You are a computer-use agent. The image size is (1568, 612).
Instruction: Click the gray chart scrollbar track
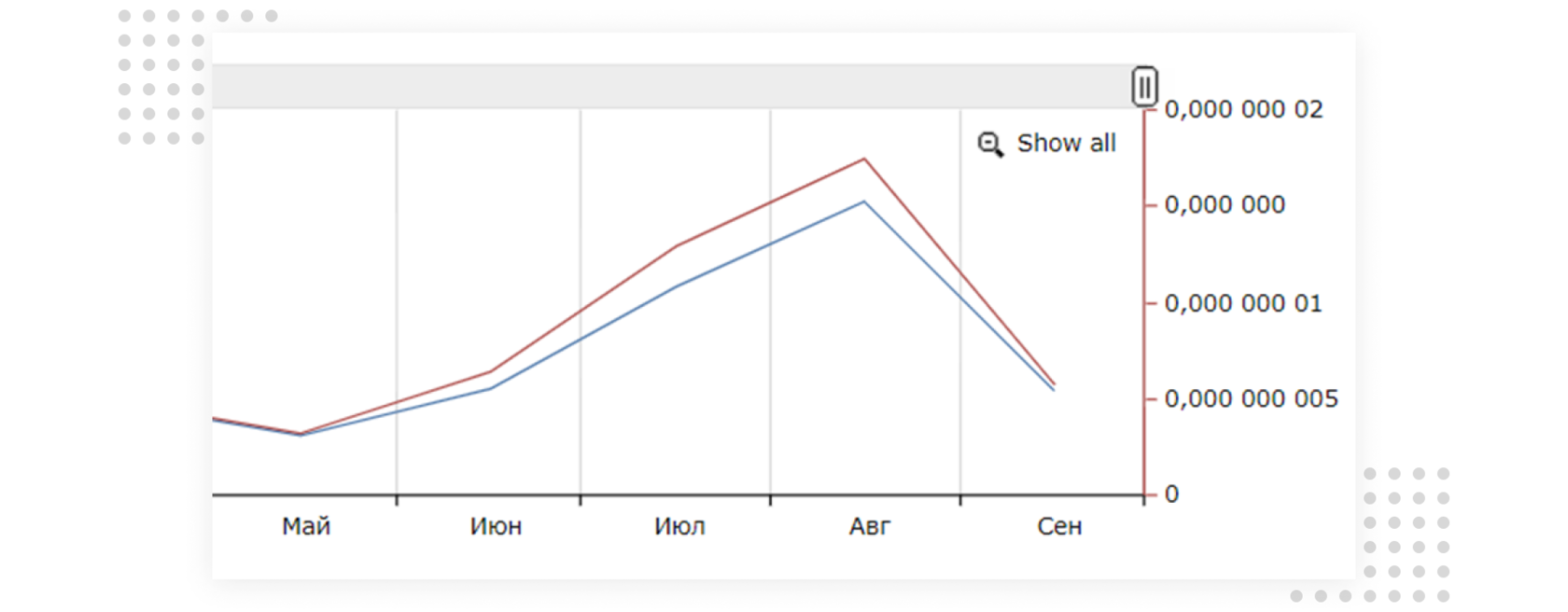click(x=670, y=87)
